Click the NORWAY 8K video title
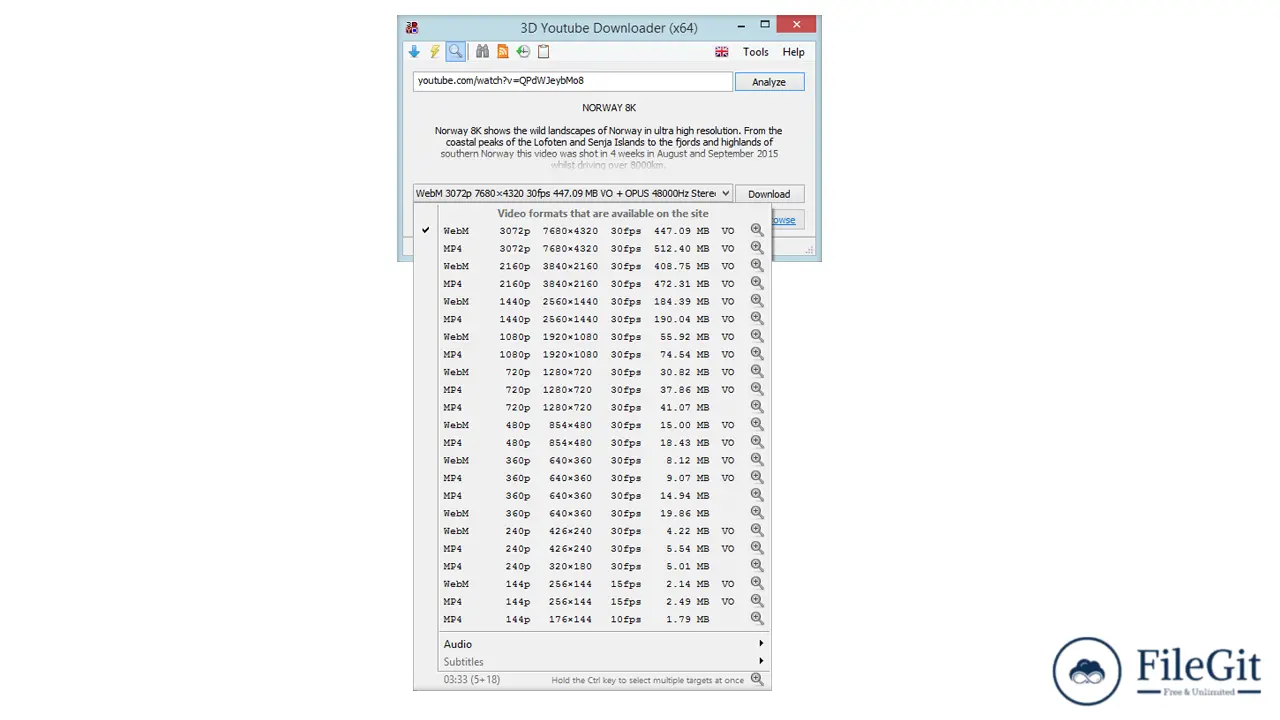The width and height of the screenshot is (1280, 720). click(609, 108)
